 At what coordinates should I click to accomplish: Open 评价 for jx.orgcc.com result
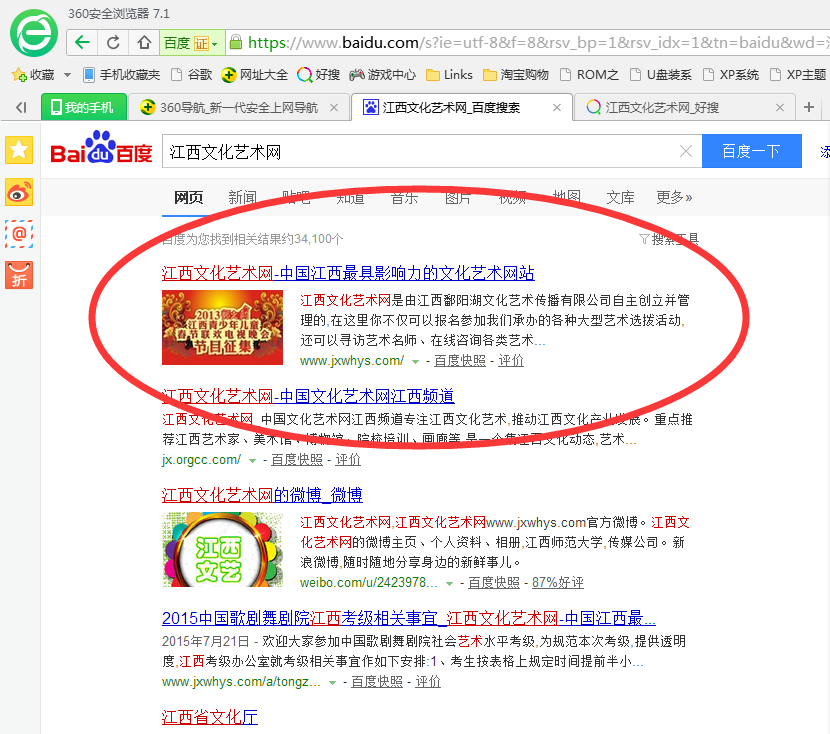[348, 460]
